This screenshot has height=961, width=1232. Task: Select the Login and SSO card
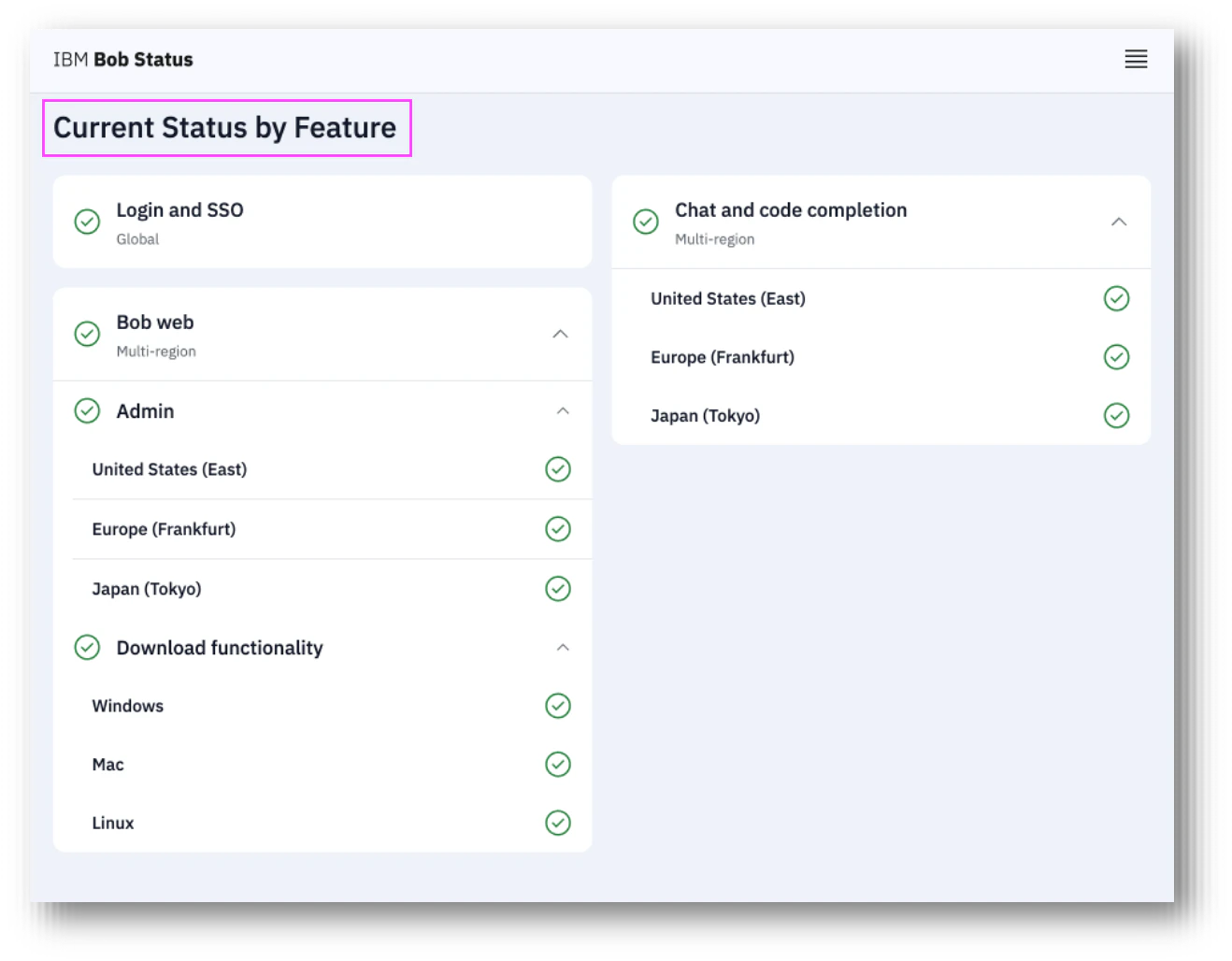[322, 222]
